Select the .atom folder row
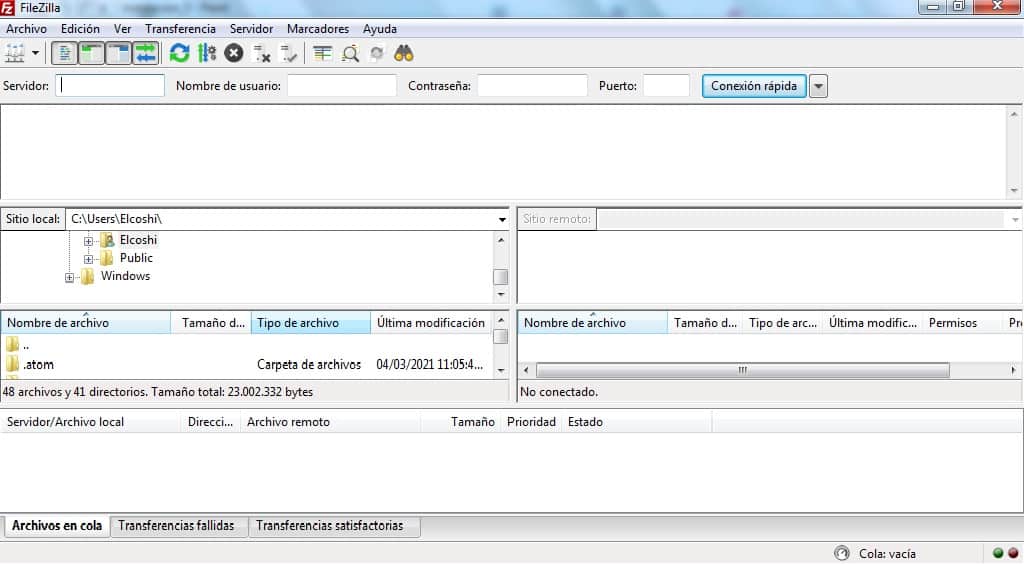This screenshot has width=1024, height=564. (x=246, y=364)
